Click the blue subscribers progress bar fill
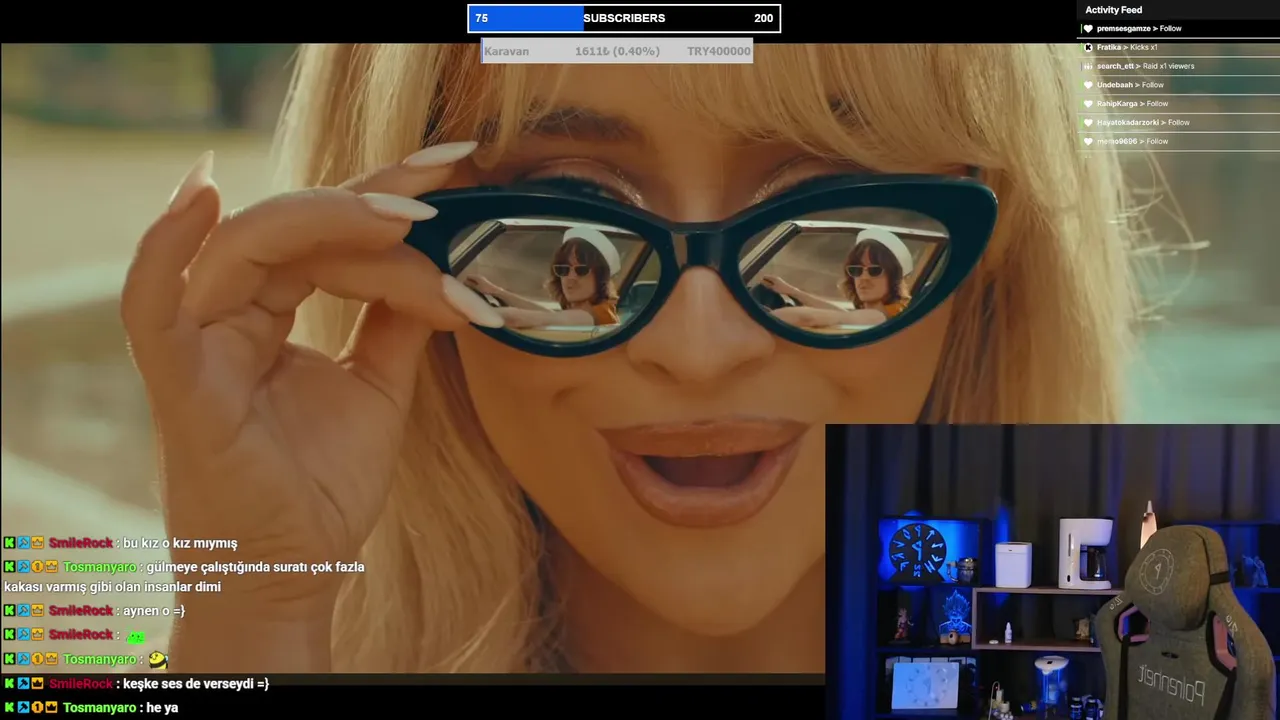 tap(527, 18)
